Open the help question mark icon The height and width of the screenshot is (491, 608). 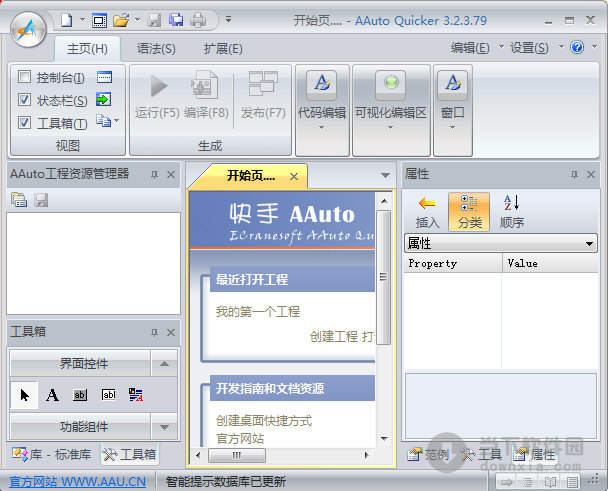577,47
